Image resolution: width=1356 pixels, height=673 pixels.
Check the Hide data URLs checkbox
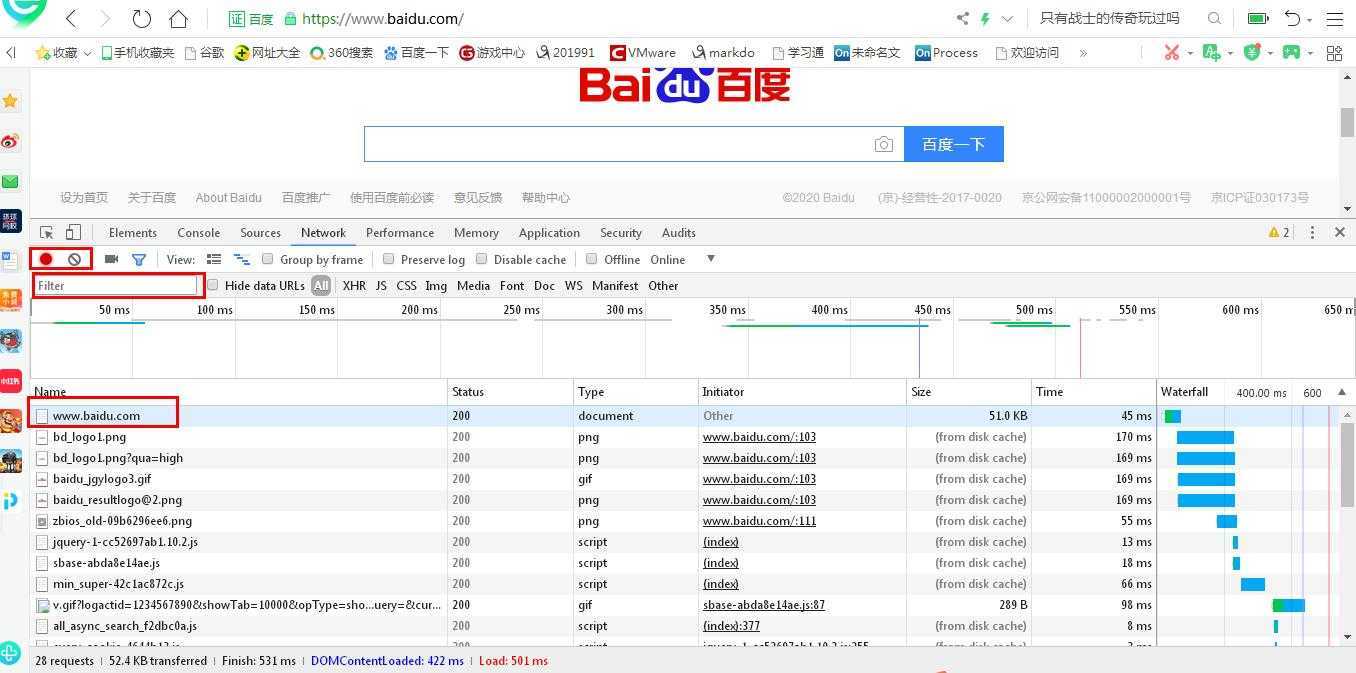213,285
